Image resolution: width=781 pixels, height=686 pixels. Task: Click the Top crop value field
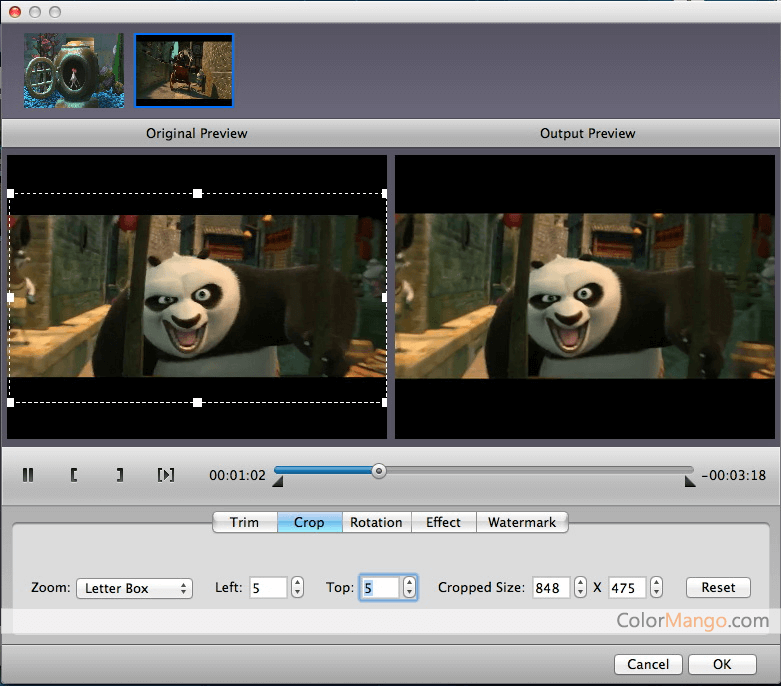click(x=380, y=588)
